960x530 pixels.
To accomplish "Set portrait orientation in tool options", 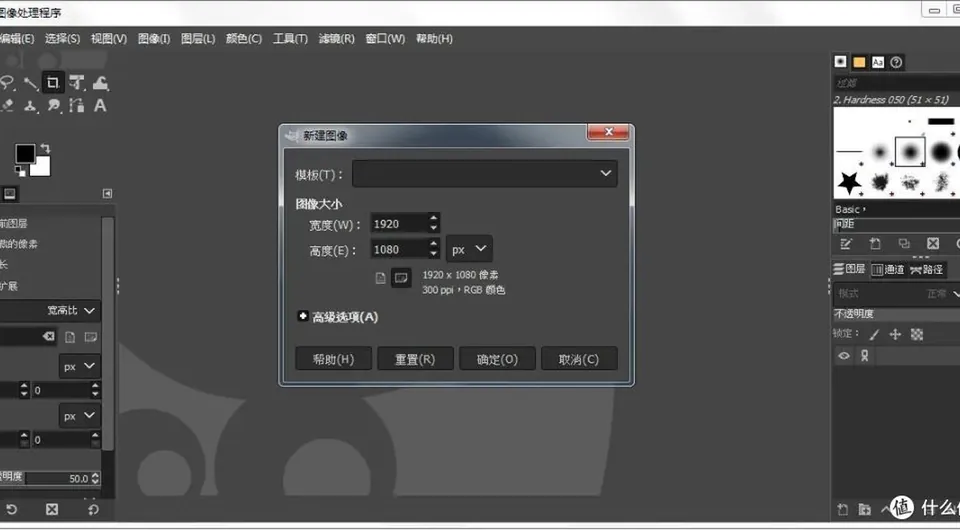I will pos(70,337).
